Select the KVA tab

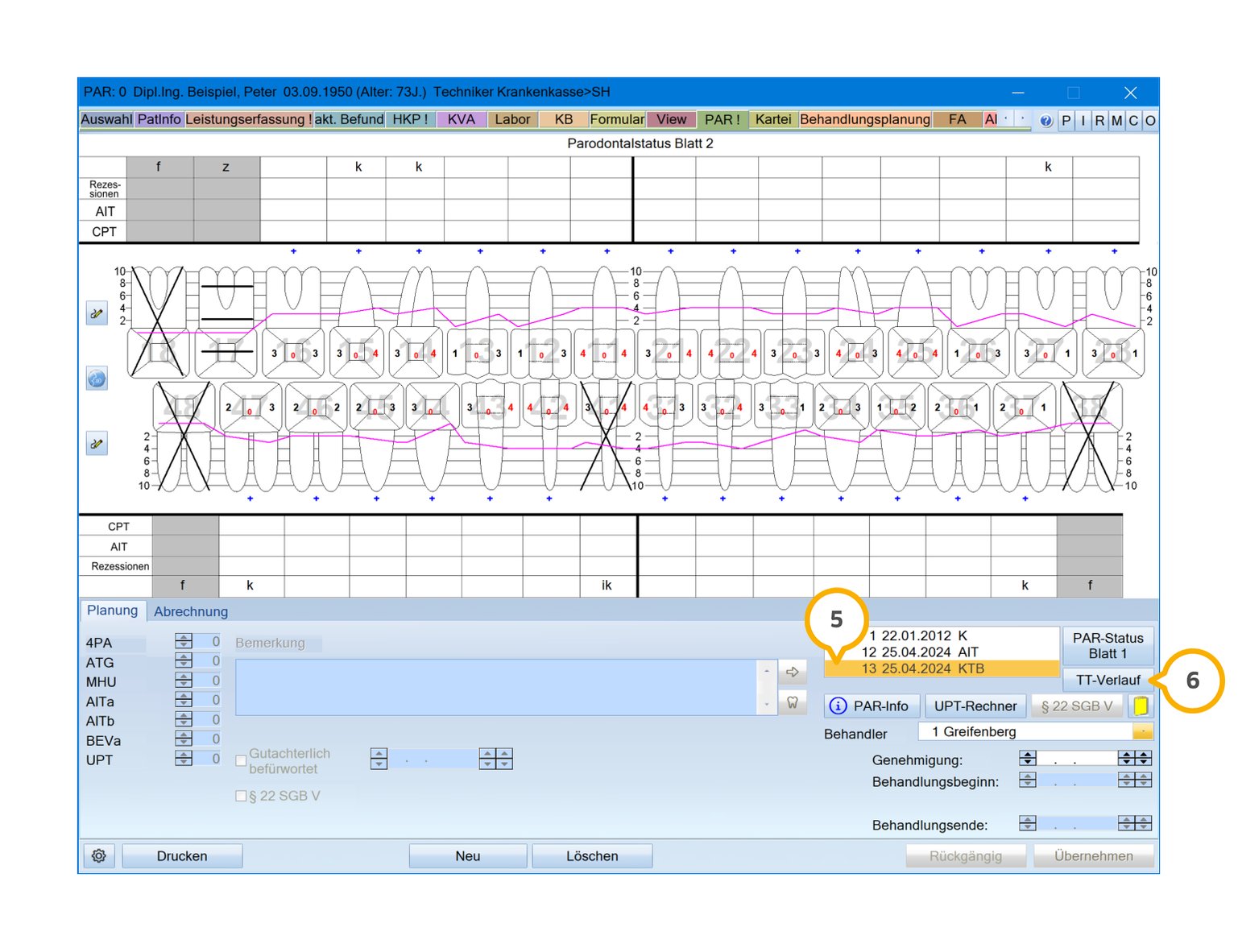[462, 119]
